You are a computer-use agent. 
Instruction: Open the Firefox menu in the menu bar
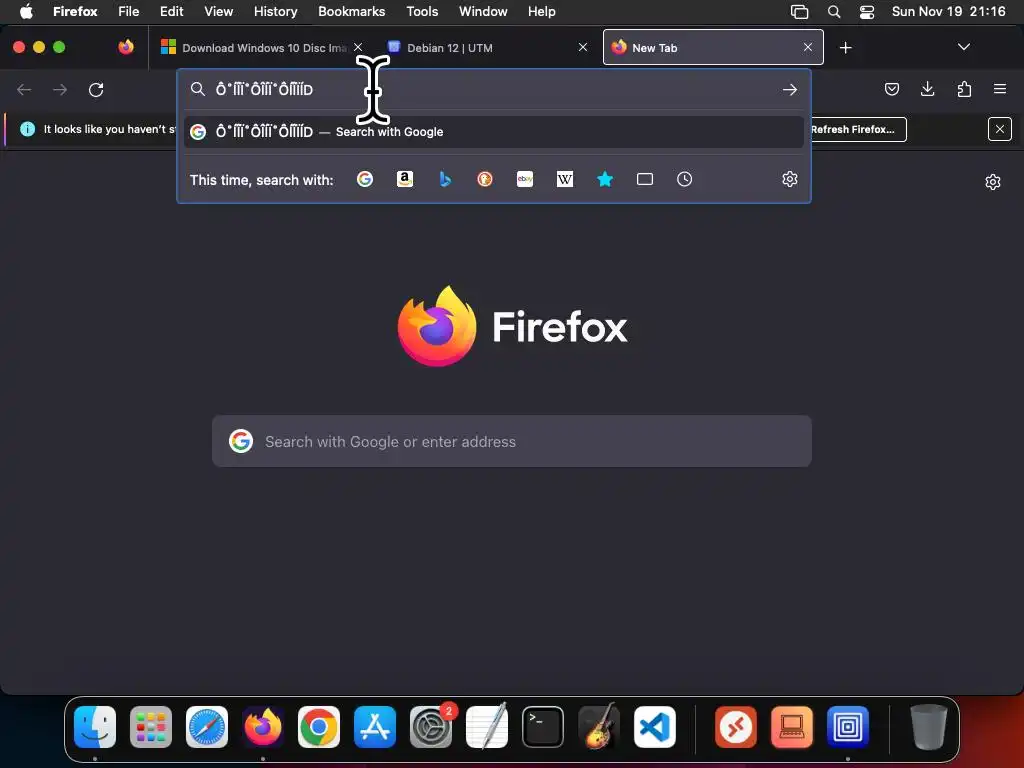click(x=75, y=11)
